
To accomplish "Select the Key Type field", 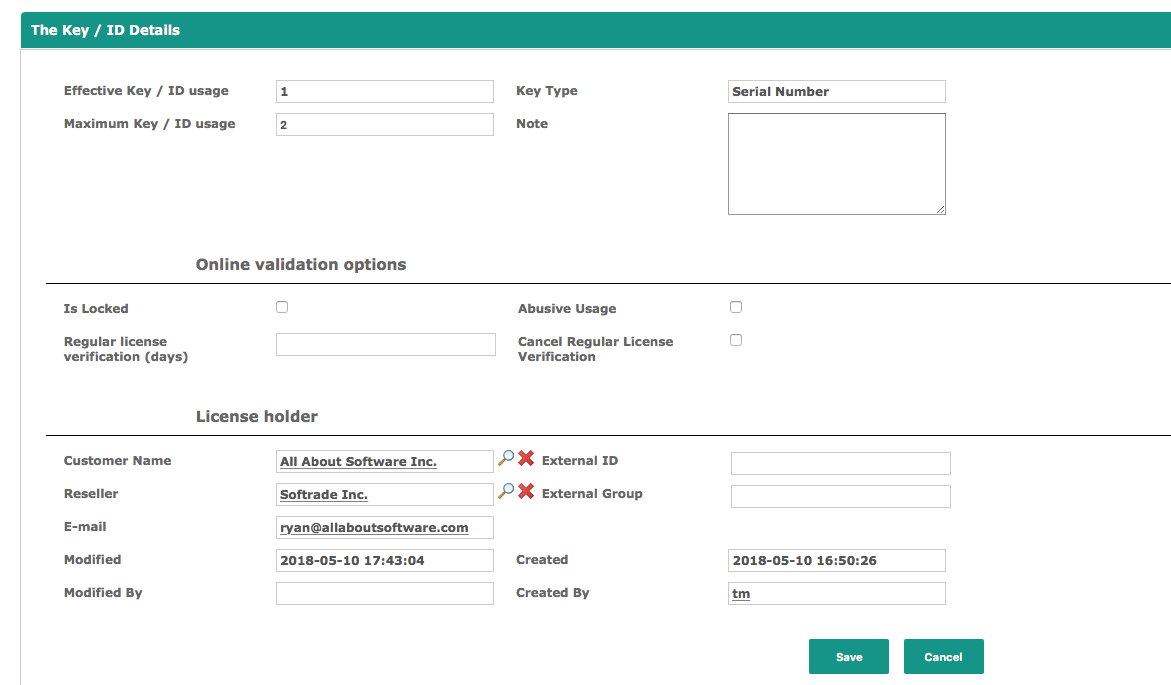I will pos(837,92).
